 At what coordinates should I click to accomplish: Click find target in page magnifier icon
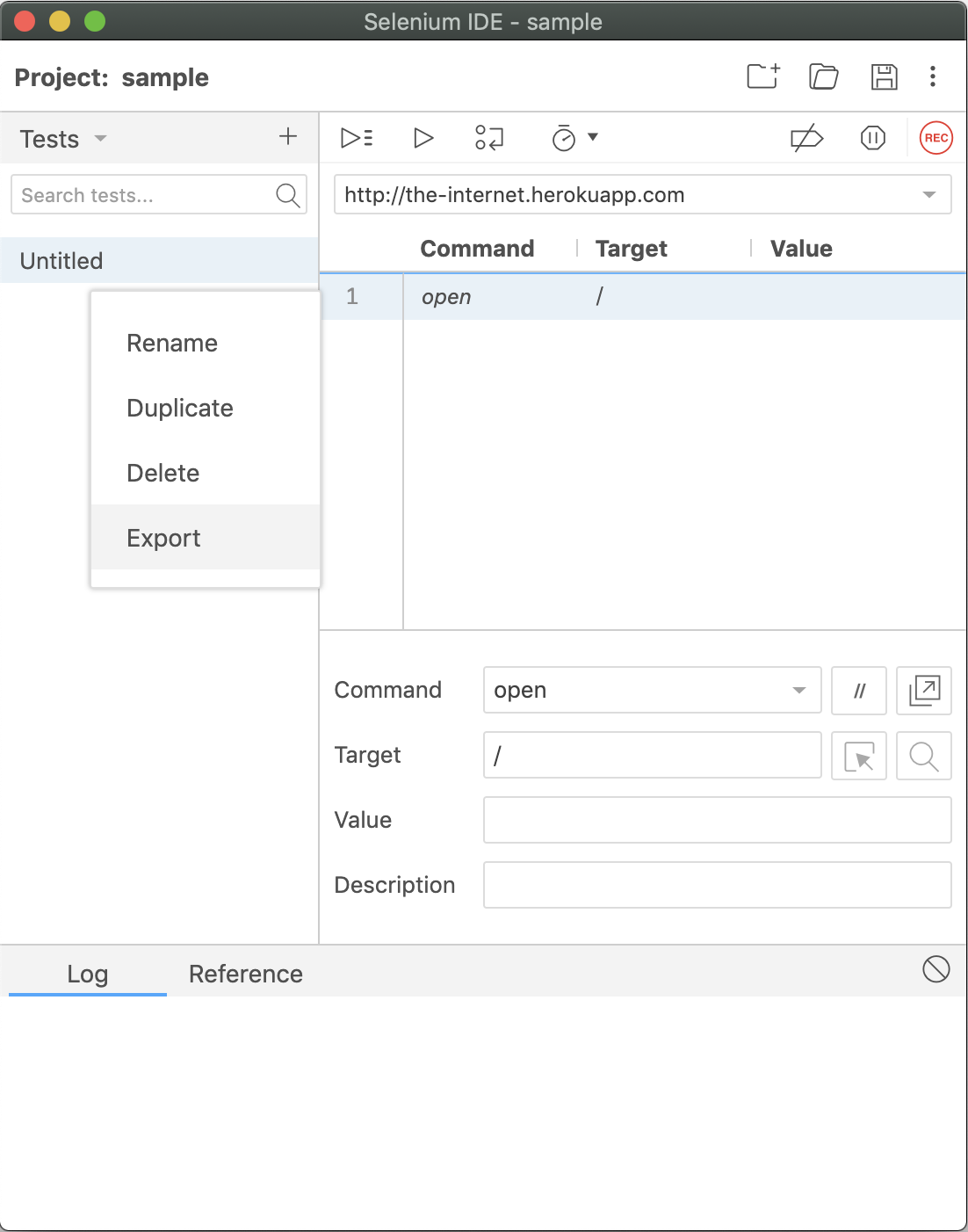pos(923,756)
